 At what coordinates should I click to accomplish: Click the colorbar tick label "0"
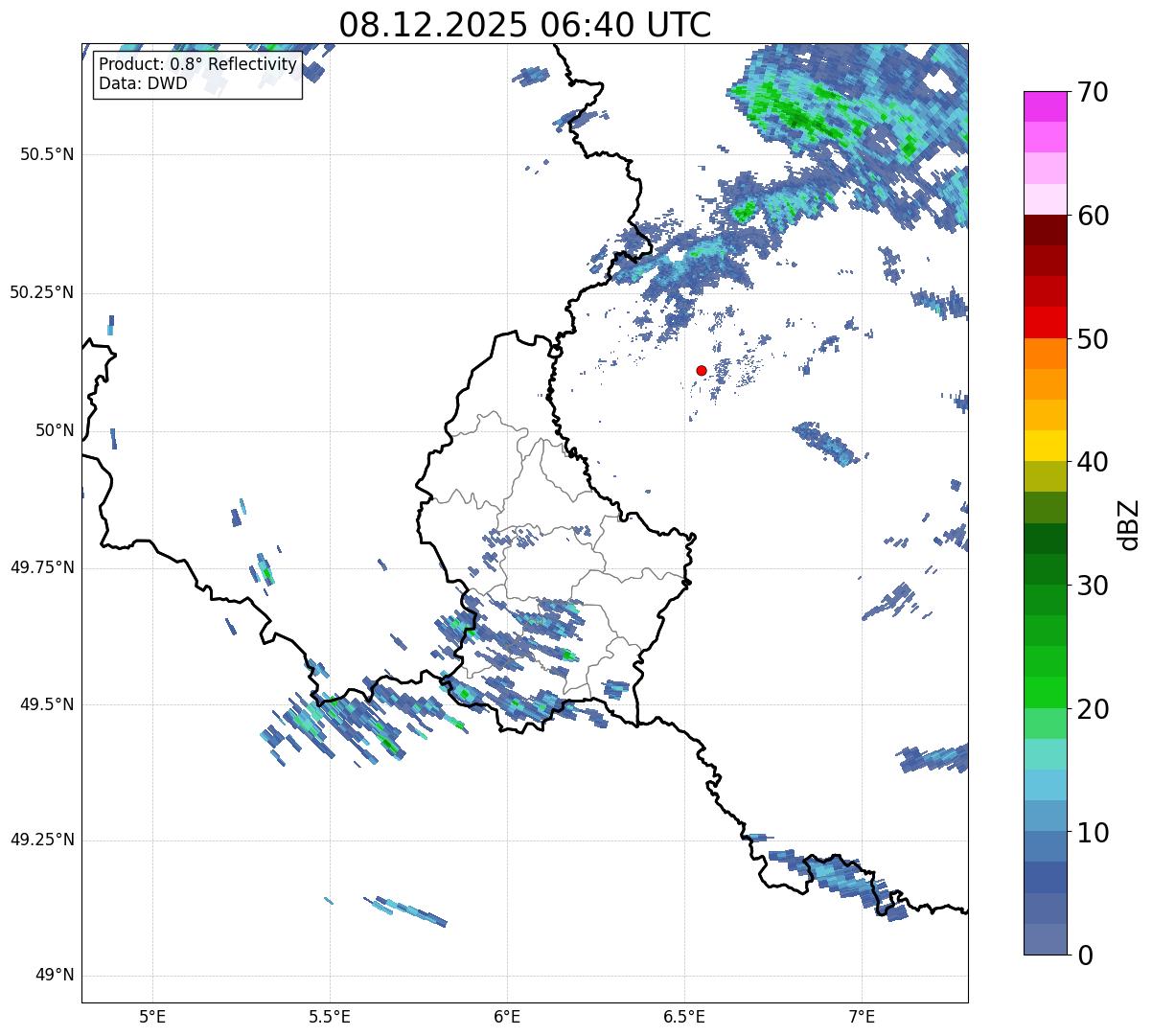click(x=1085, y=955)
